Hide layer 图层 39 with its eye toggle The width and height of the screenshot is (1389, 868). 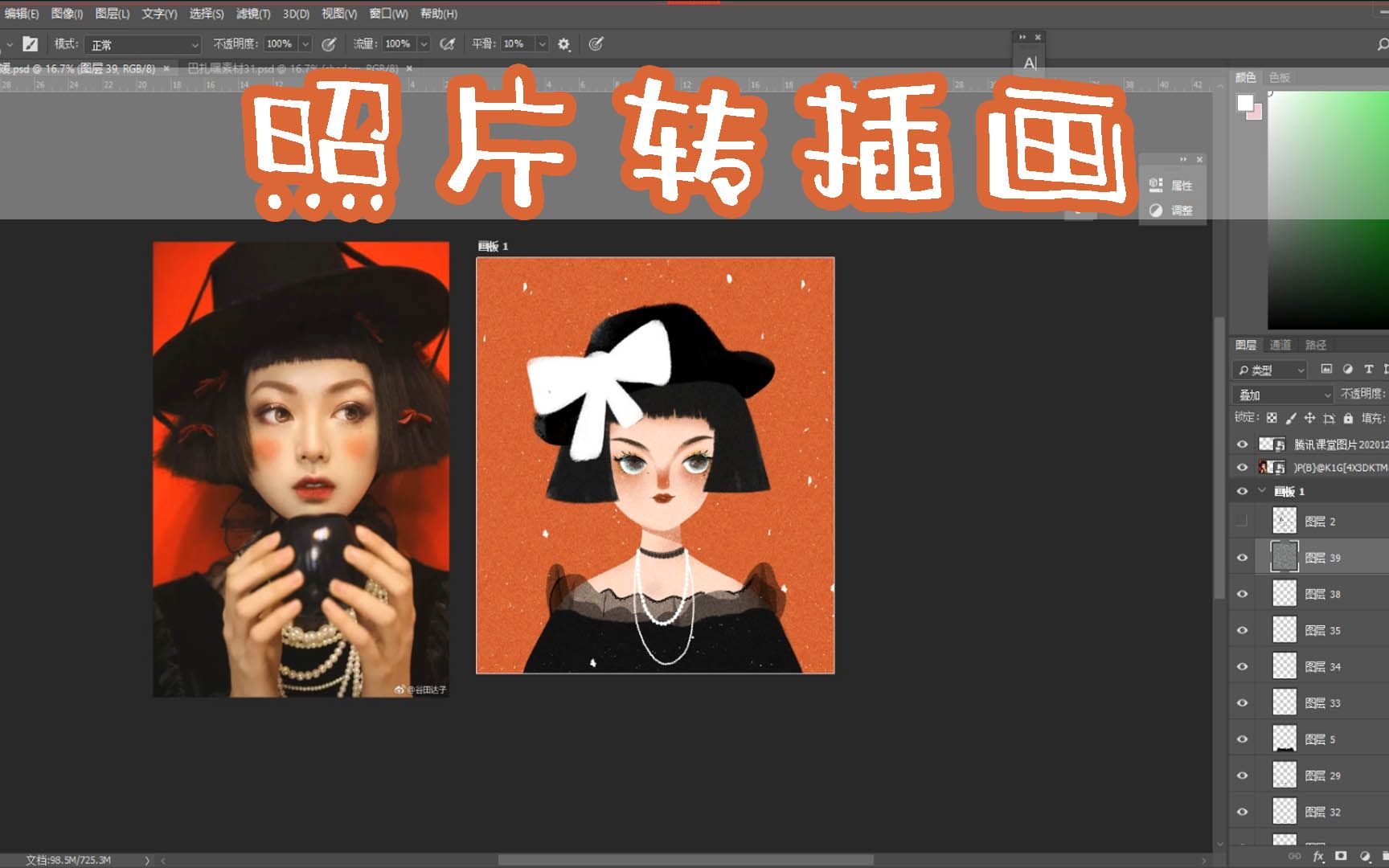(x=1243, y=557)
